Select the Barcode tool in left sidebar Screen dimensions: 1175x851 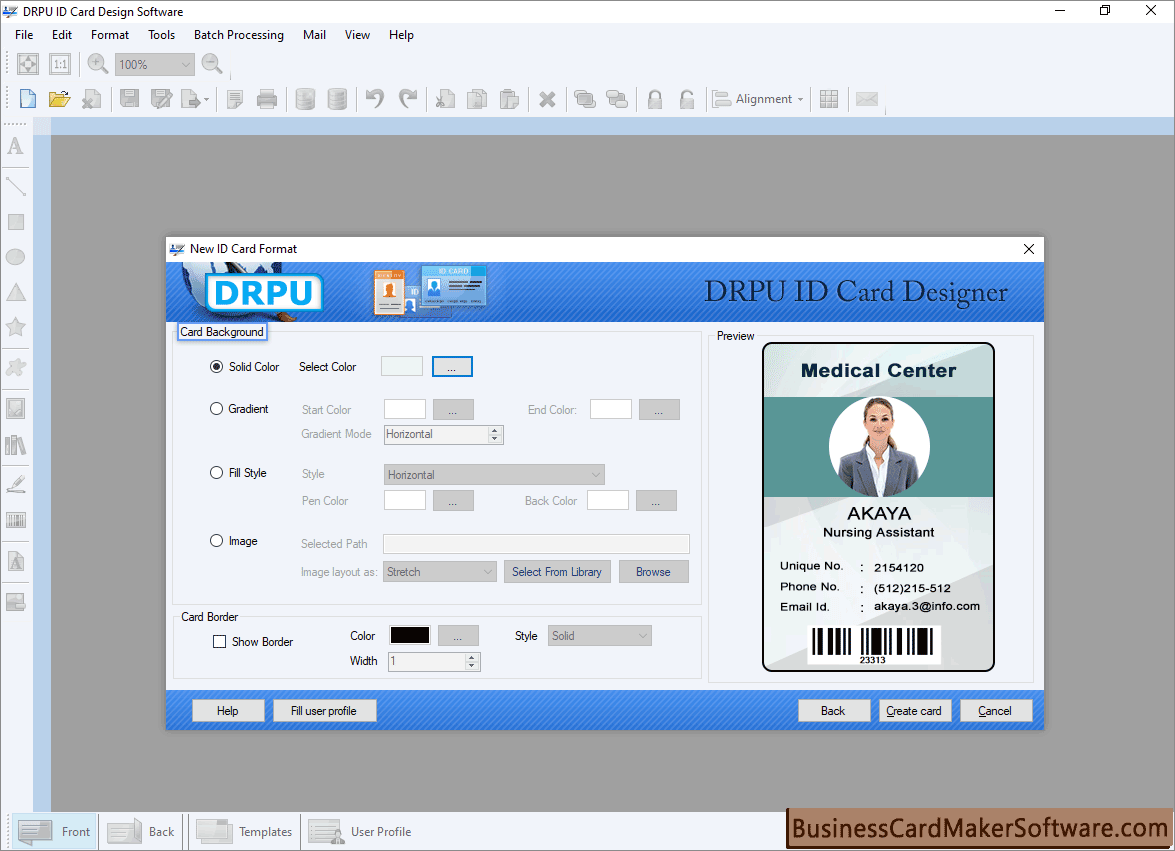pos(16,520)
